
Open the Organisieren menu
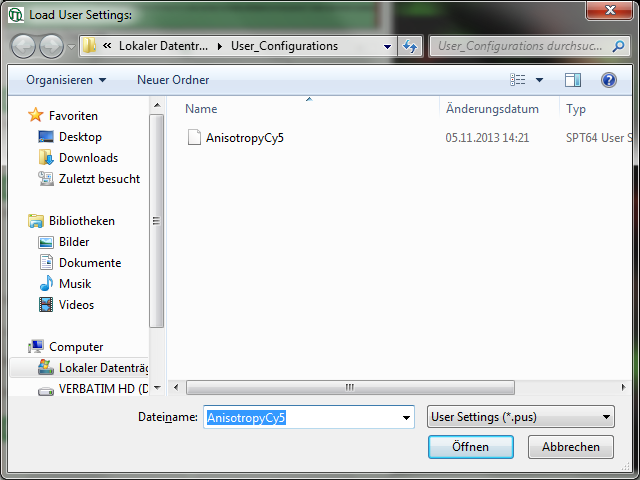pyautogui.click(x=66, y=80)
